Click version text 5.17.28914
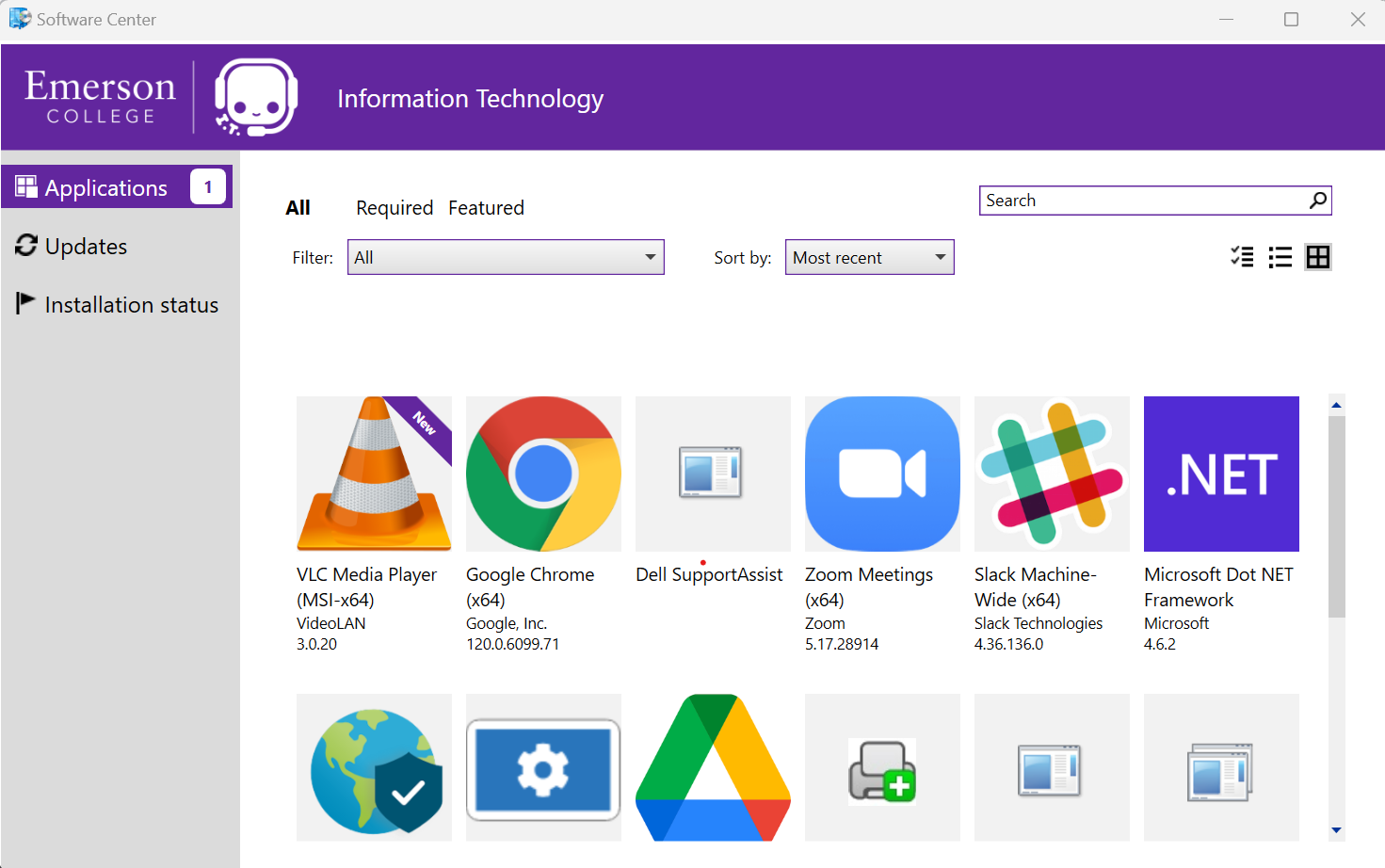The image size is (1385, 868). pyautogui.click(x=842, y=644)
